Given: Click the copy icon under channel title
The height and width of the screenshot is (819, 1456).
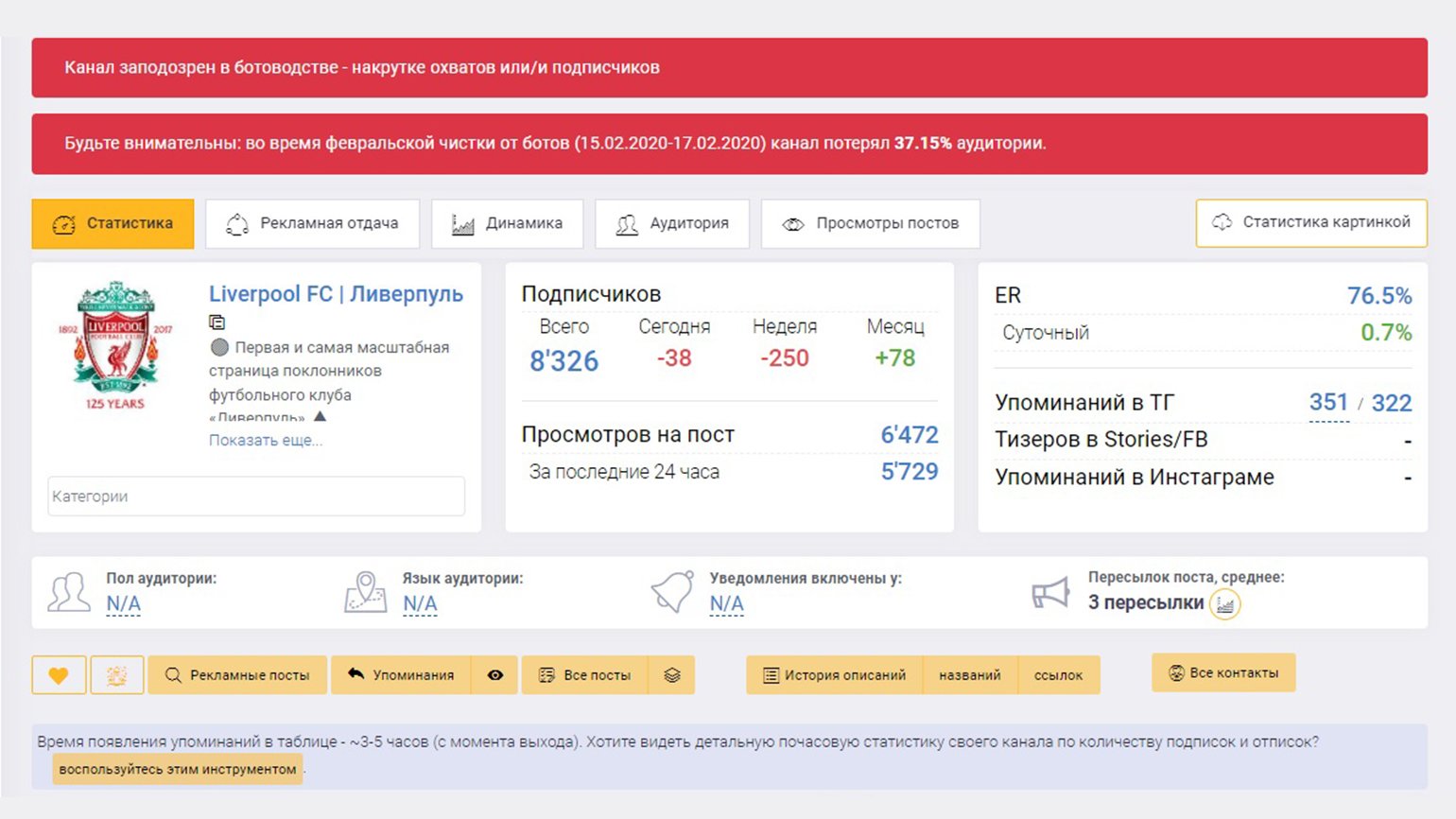Looking at the screenshot, I should point(217,322).
